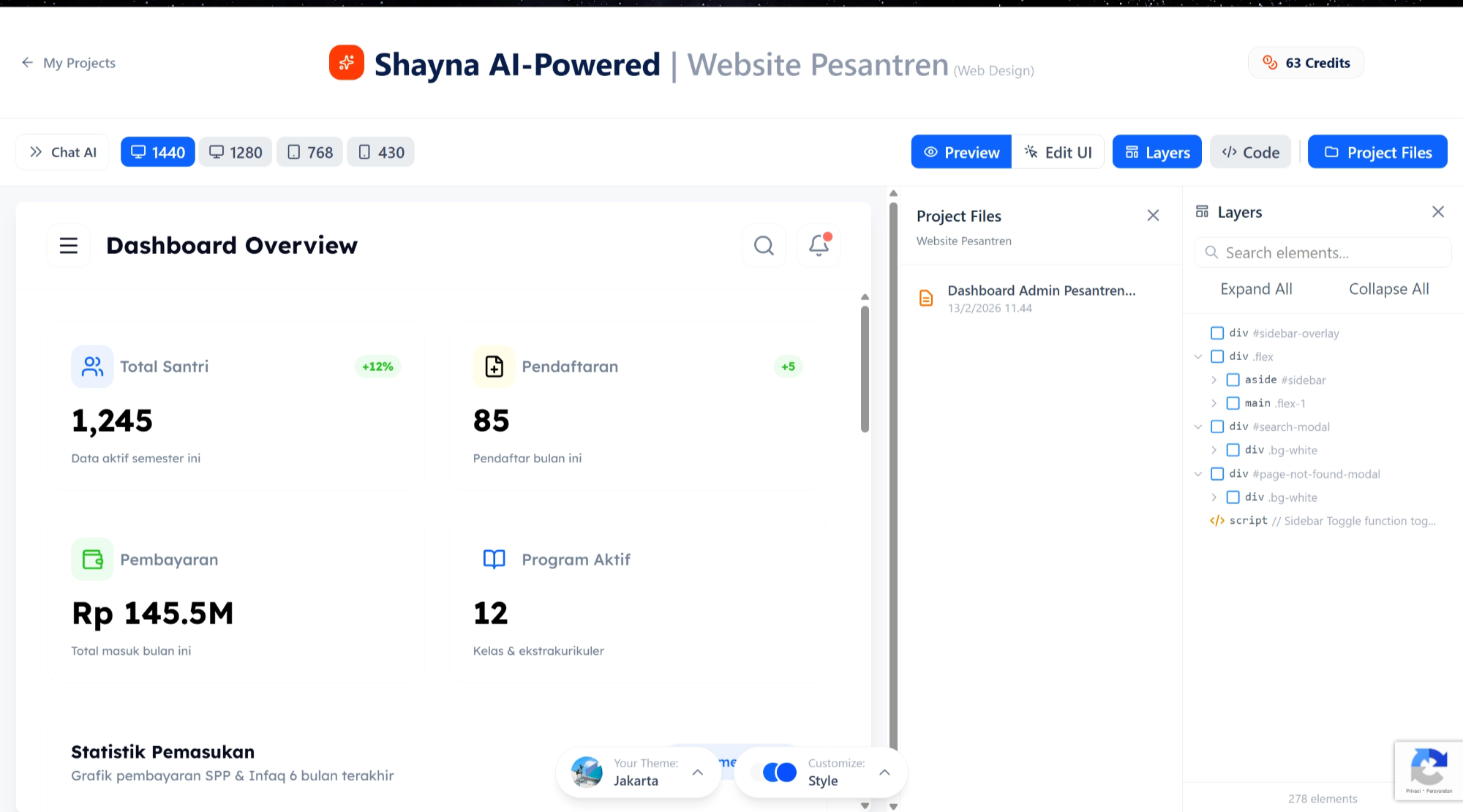Screen dimensions: 1463x812
Task: Open the Code view
Action: point(1250,151)
